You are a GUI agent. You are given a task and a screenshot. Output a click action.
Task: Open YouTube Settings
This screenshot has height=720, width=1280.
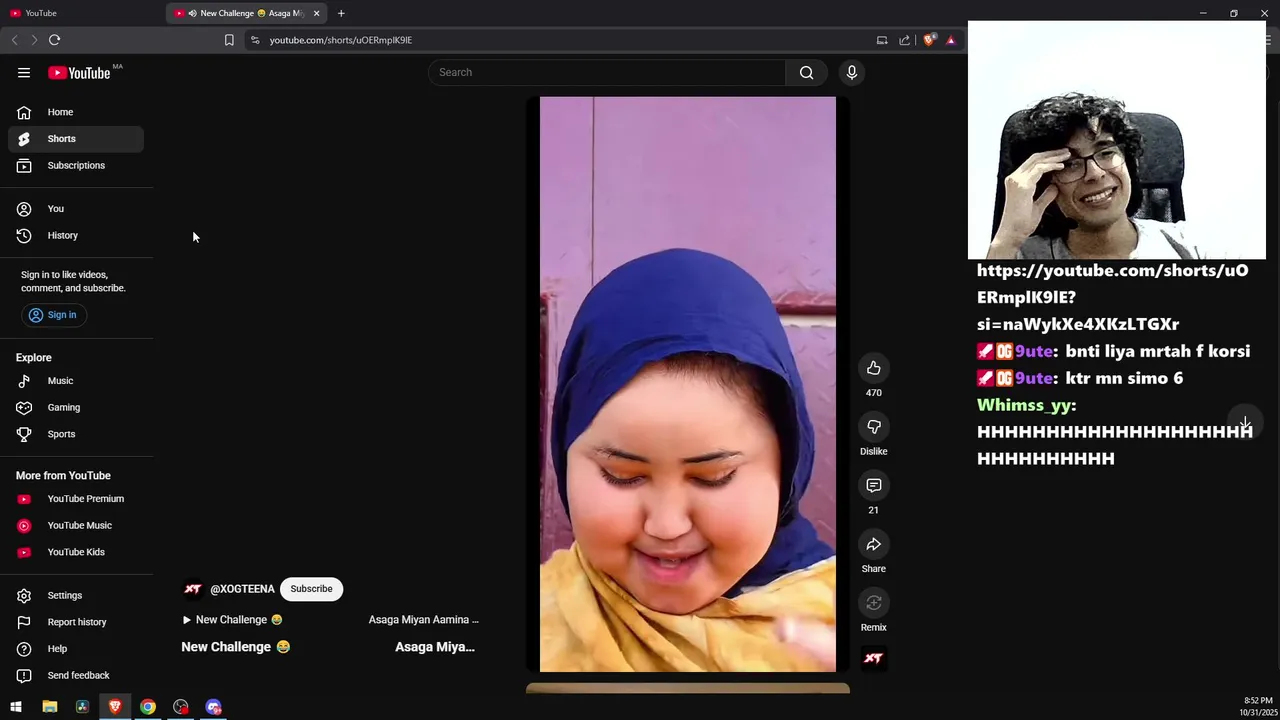(x=76, y=595)
